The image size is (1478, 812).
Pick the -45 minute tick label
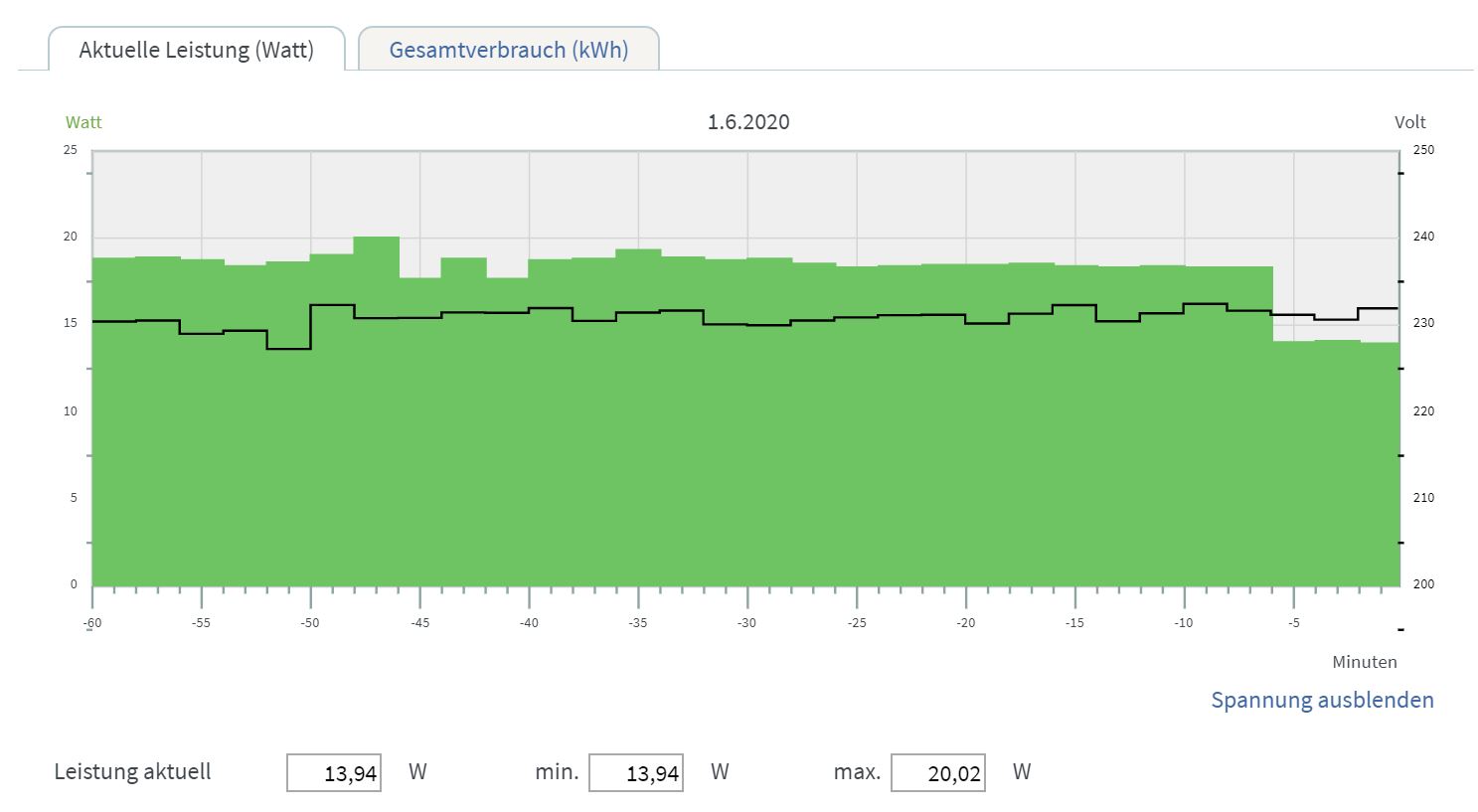(x=419, y=623)
